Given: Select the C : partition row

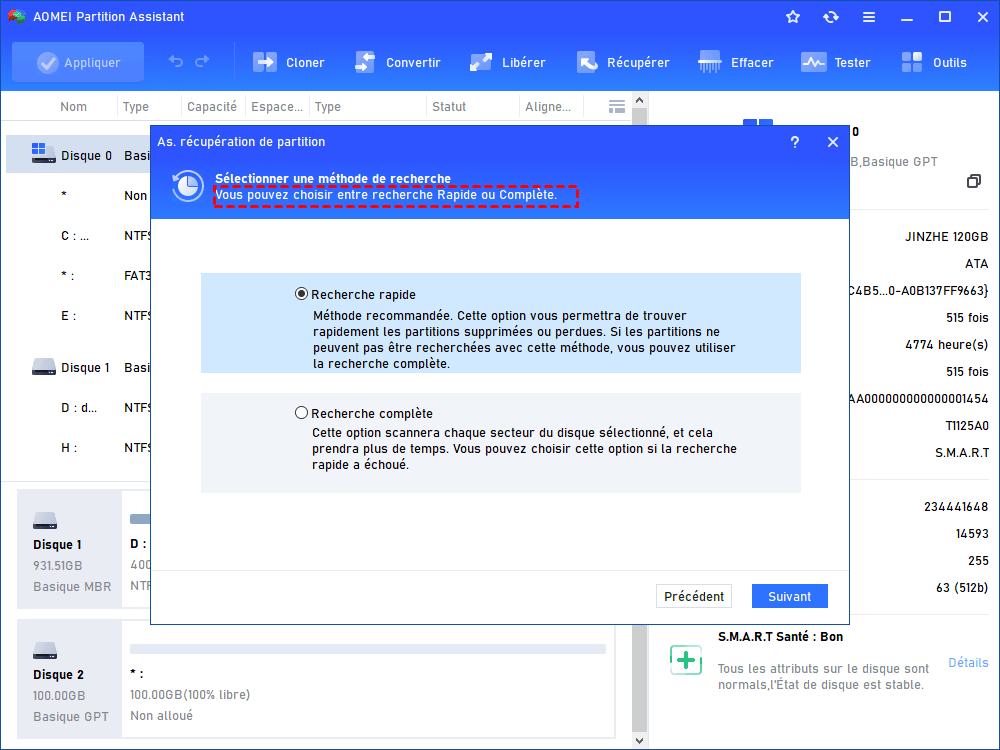Looking at the screenshot, I should click(78, 235).
